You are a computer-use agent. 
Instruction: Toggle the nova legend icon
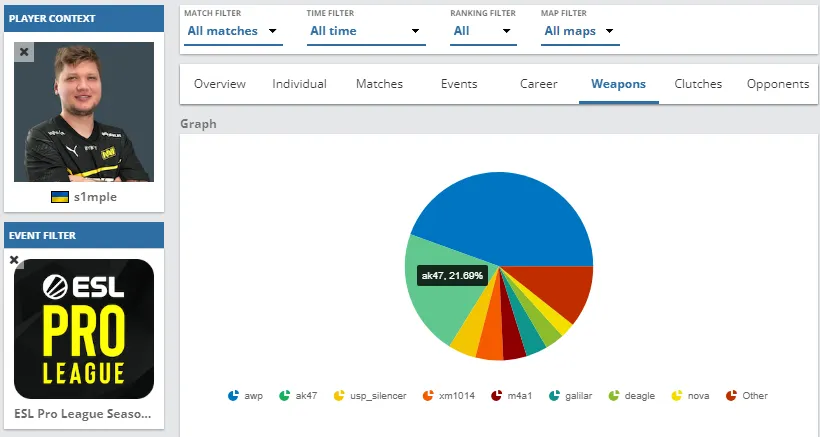(677, 396)
